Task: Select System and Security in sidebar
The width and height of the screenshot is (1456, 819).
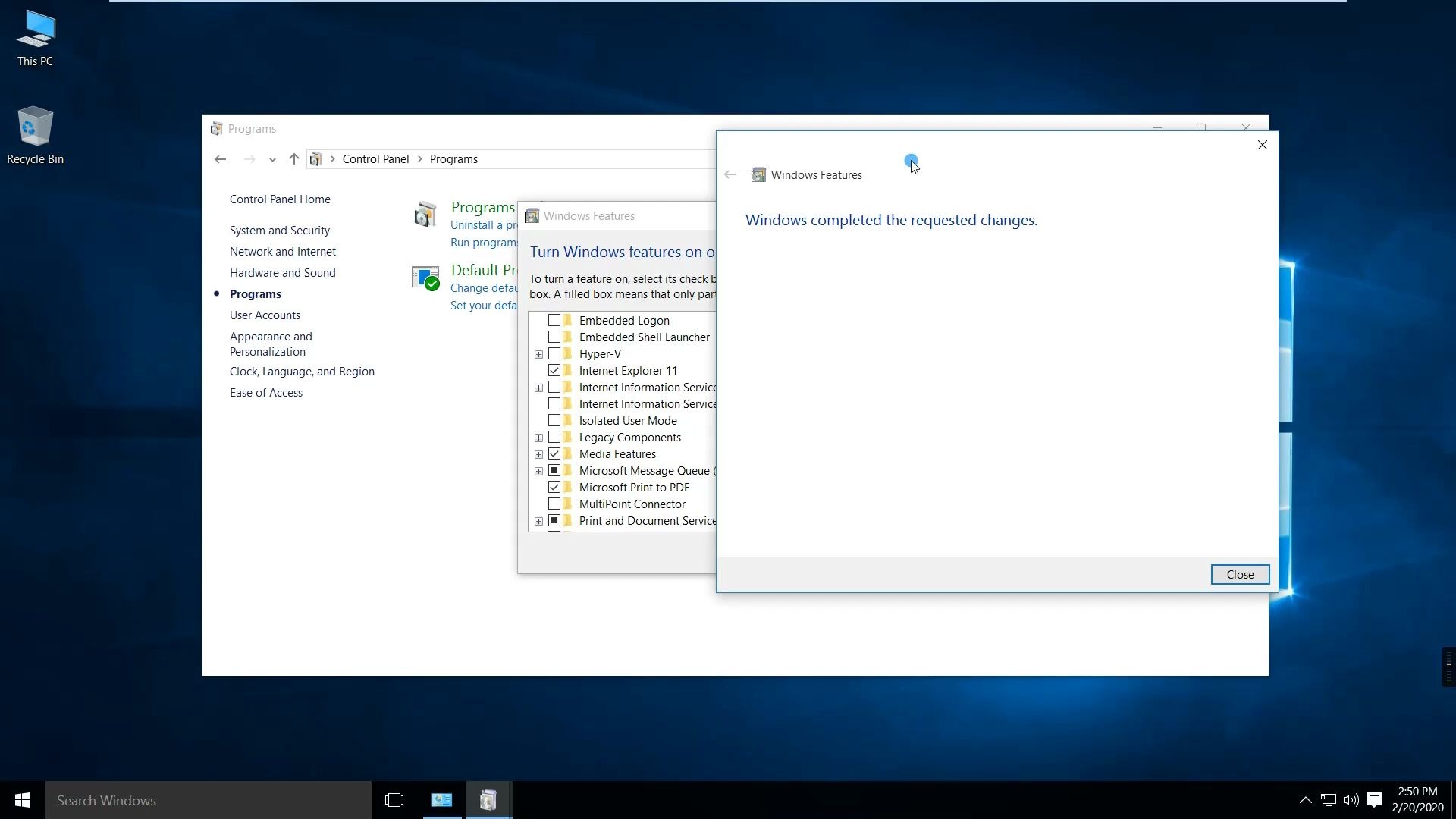Action: click(x=280, y=230)
